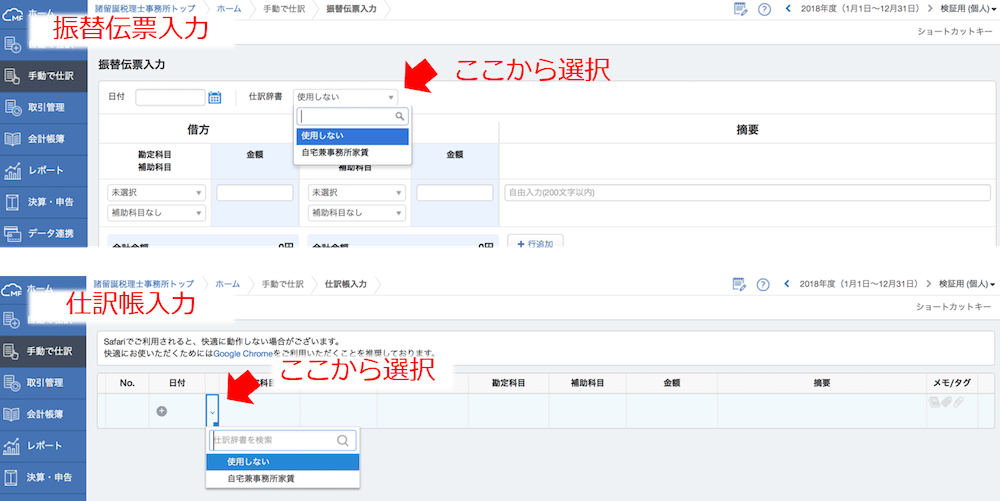Click the tag icon under メモ/タグ column
The width and height of the screenshot is (1000, 501).
tap(946, 402)
